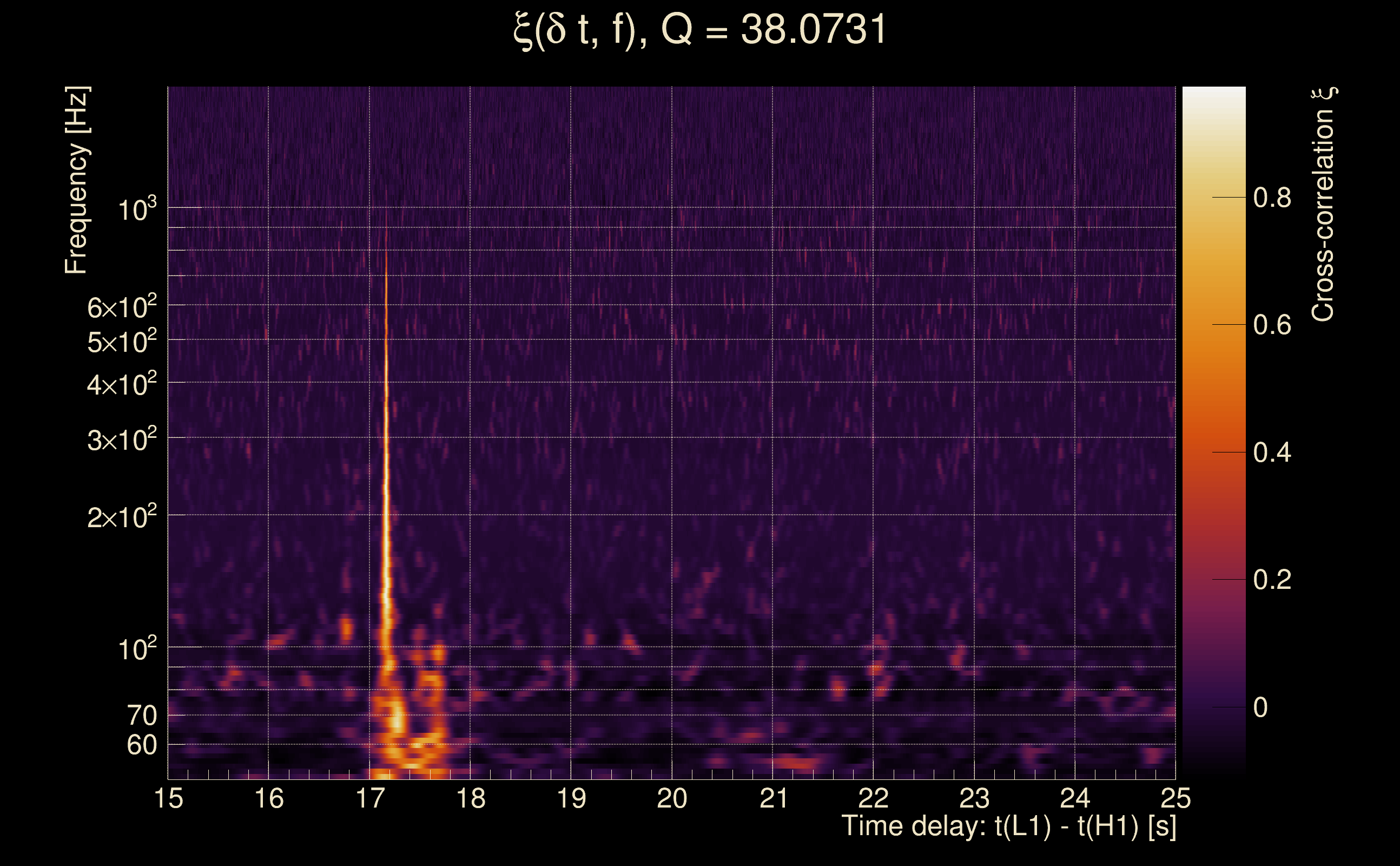The height and width of the screenshot is (866, 1400).
Task: Click the 0.4 tick label on colorbar
Action: click(1272, 453)
